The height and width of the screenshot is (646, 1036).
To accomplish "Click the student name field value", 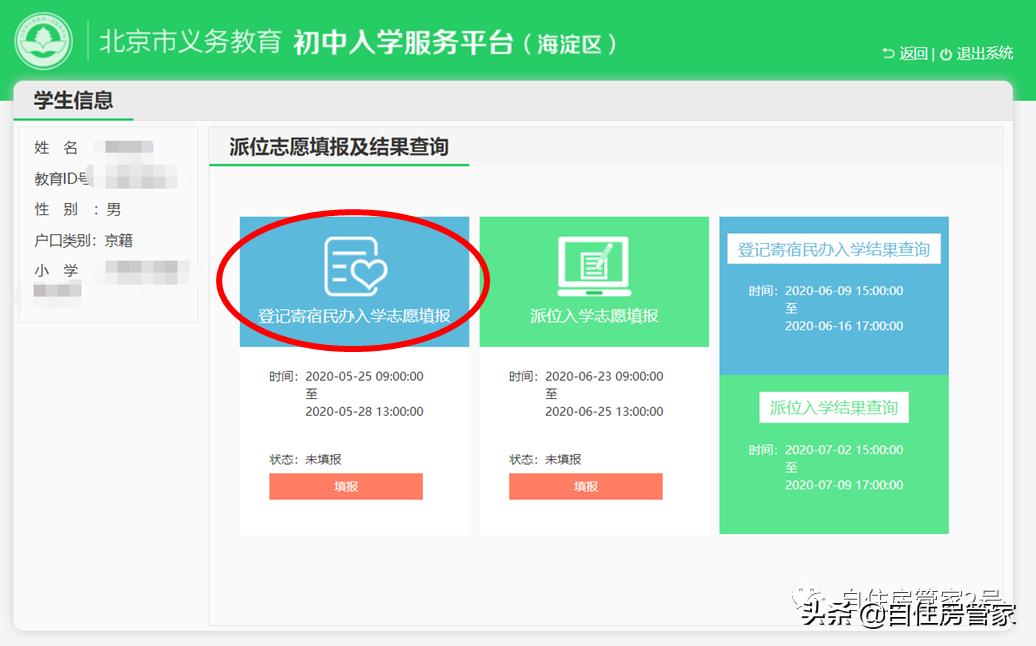I will point(130,147).
